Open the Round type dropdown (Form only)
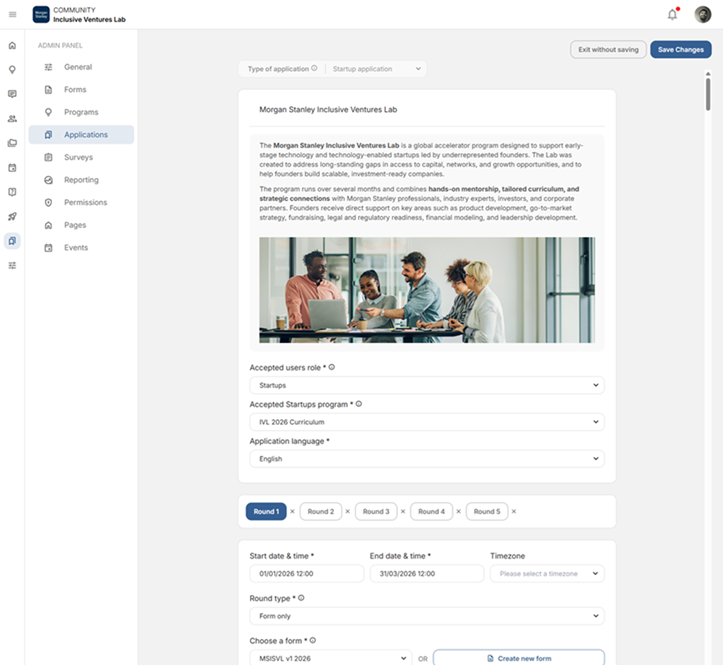The height and width of the screenshot is (665, 723). click(427, 616)
